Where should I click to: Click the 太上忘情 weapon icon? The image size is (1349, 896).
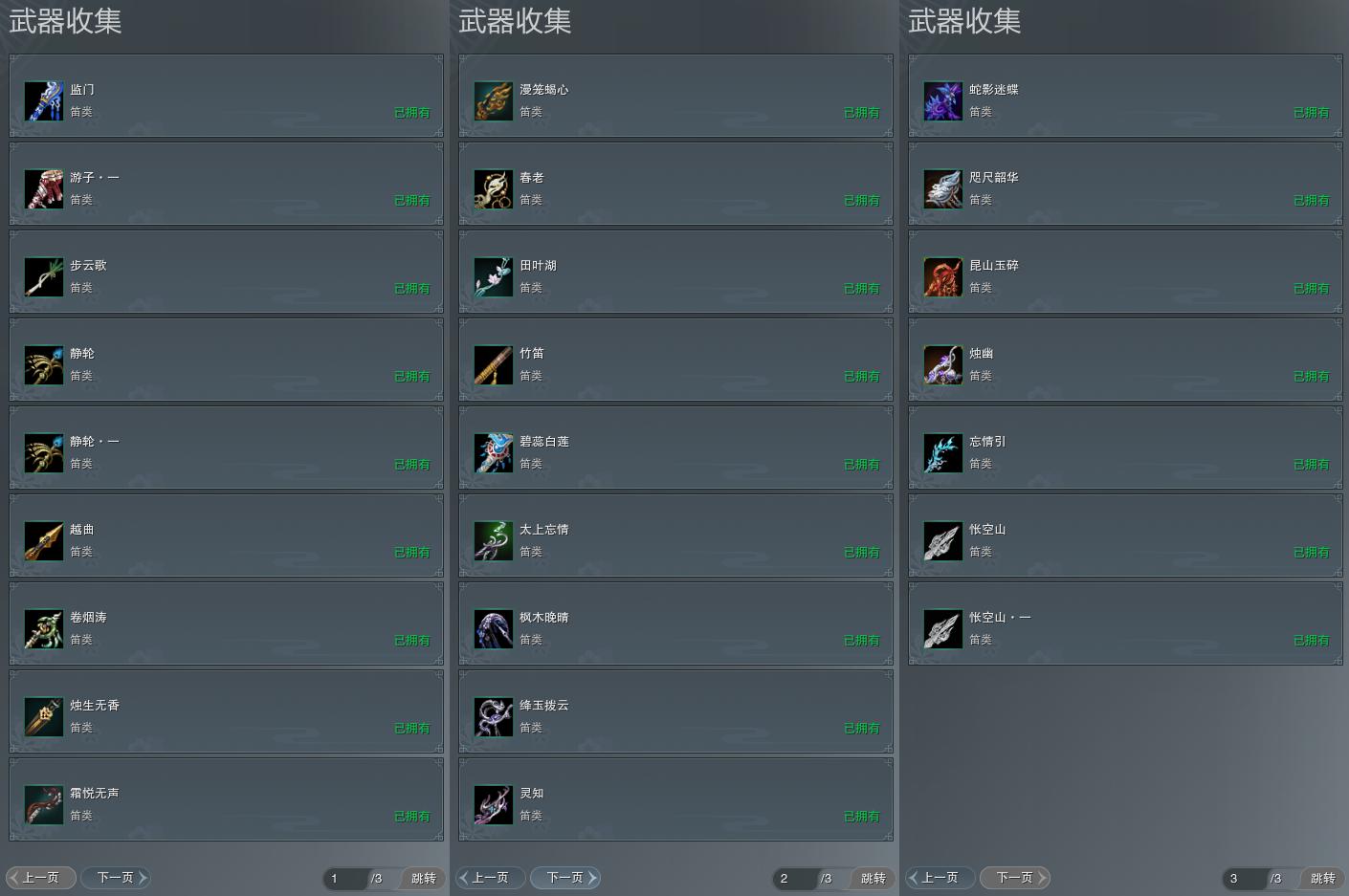[x=494, y=541]
